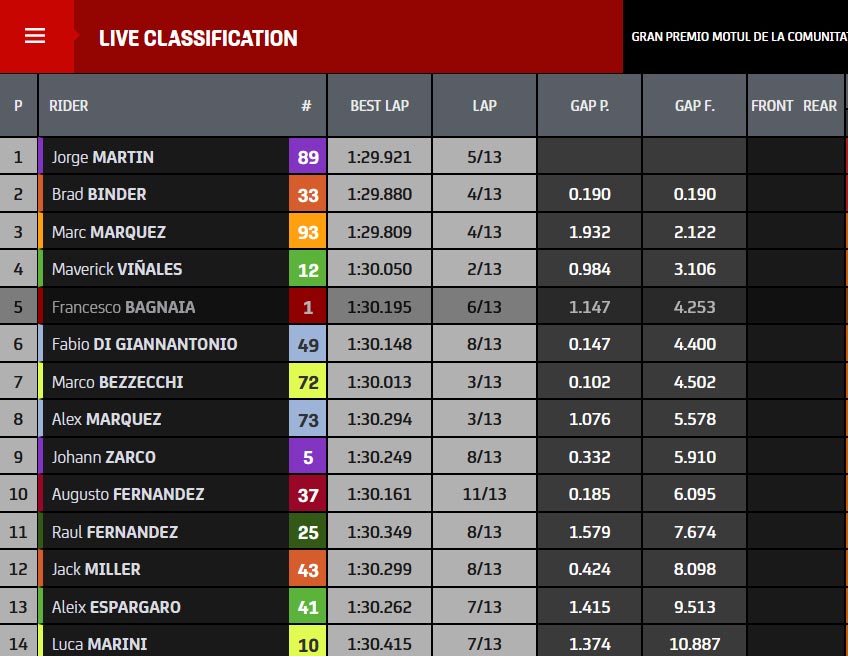Click the RIDER column header
The height and width of the screenshot is (656, 848).
[69, 105]
